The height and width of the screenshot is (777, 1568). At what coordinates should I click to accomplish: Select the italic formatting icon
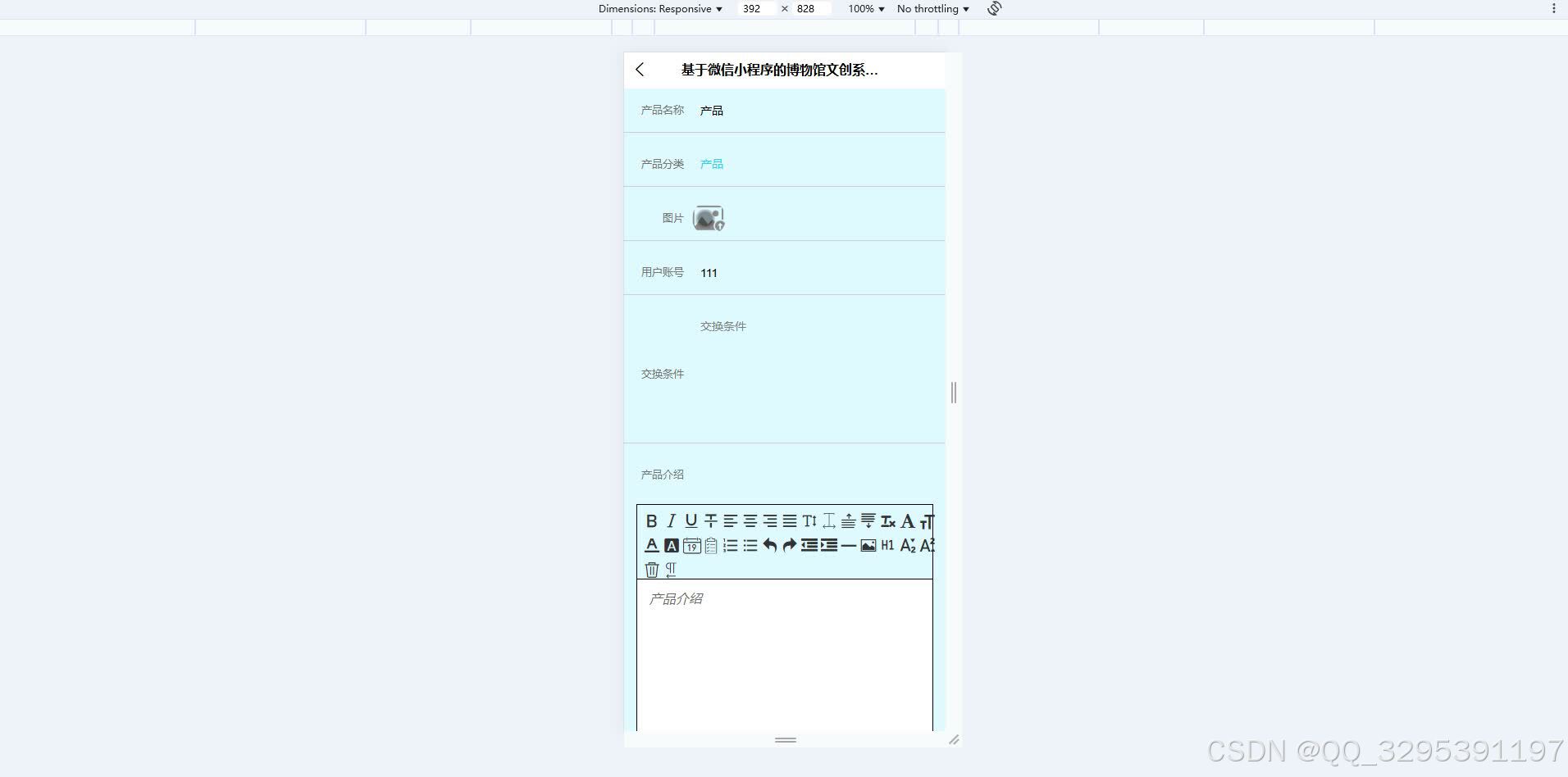coord(671,520)
